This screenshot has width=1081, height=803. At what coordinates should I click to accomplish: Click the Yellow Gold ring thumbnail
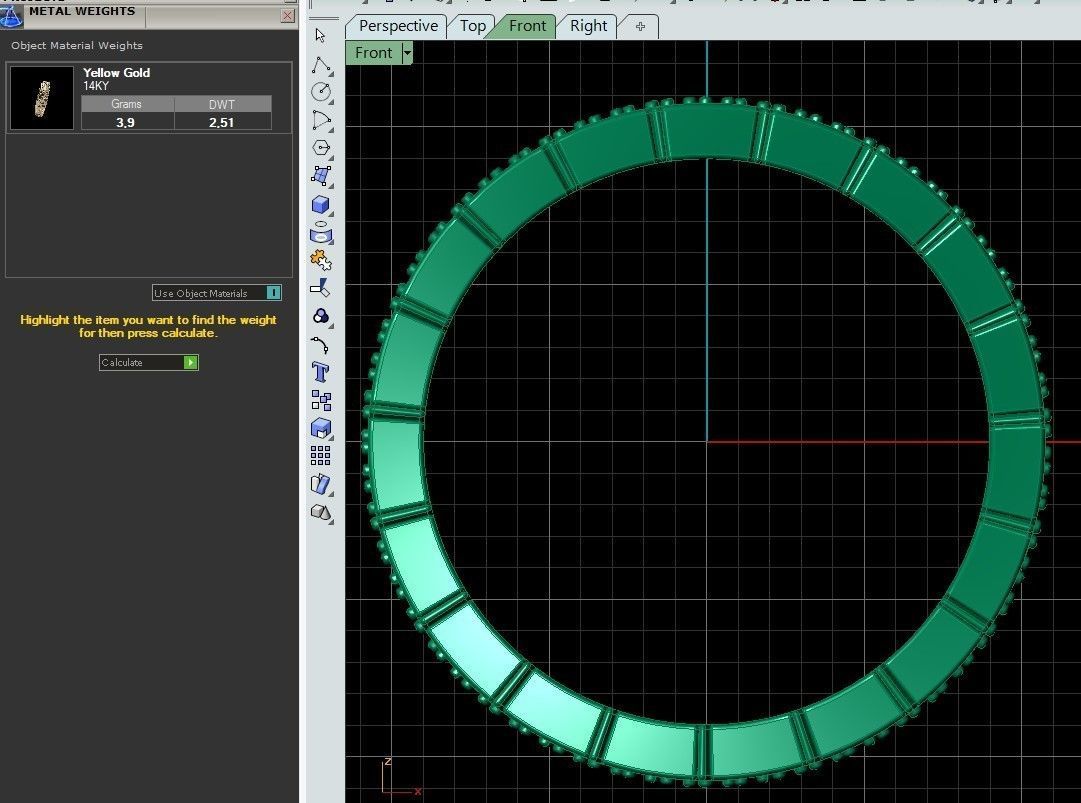42,98
